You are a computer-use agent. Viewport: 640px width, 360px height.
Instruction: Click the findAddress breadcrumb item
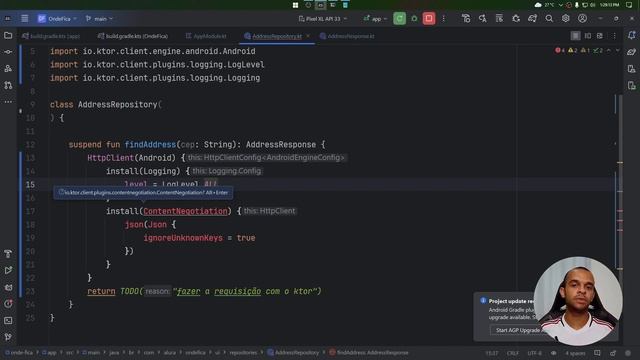click(x=369, y=353)
